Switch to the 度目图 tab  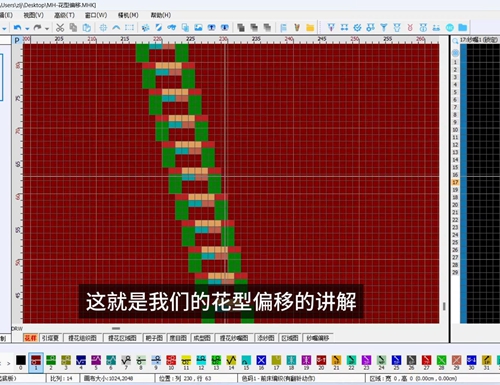(x=178, y=338)
